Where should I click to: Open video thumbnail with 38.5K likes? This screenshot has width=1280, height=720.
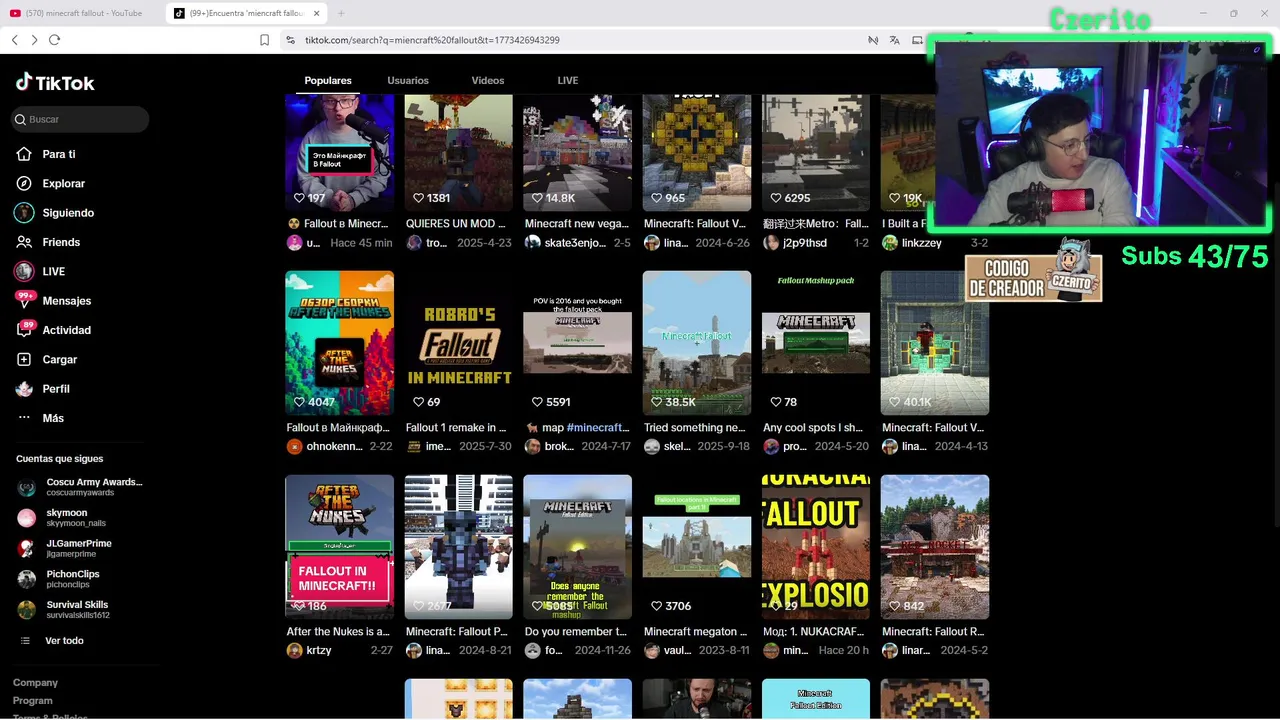point(697,343)
